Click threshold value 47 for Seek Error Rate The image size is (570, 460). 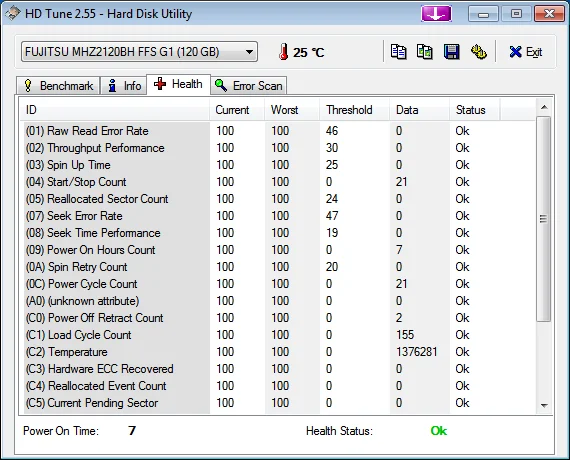(x=332, y=216)
